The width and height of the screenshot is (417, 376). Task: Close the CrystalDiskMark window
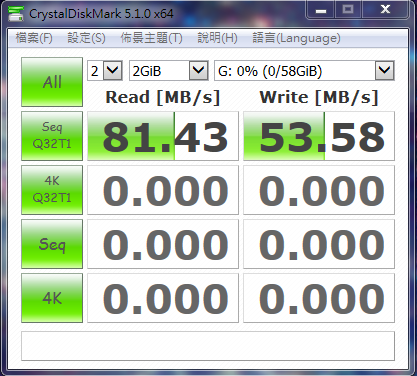click(385, 9)
